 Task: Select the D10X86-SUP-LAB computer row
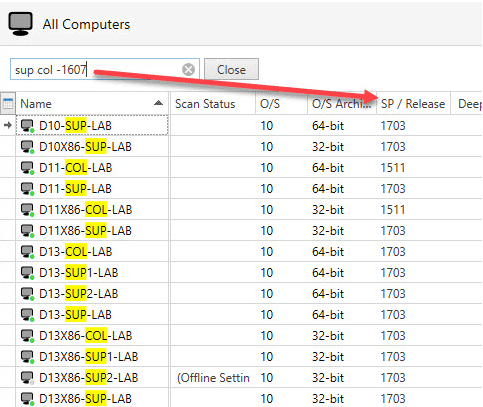click(241, 147)
